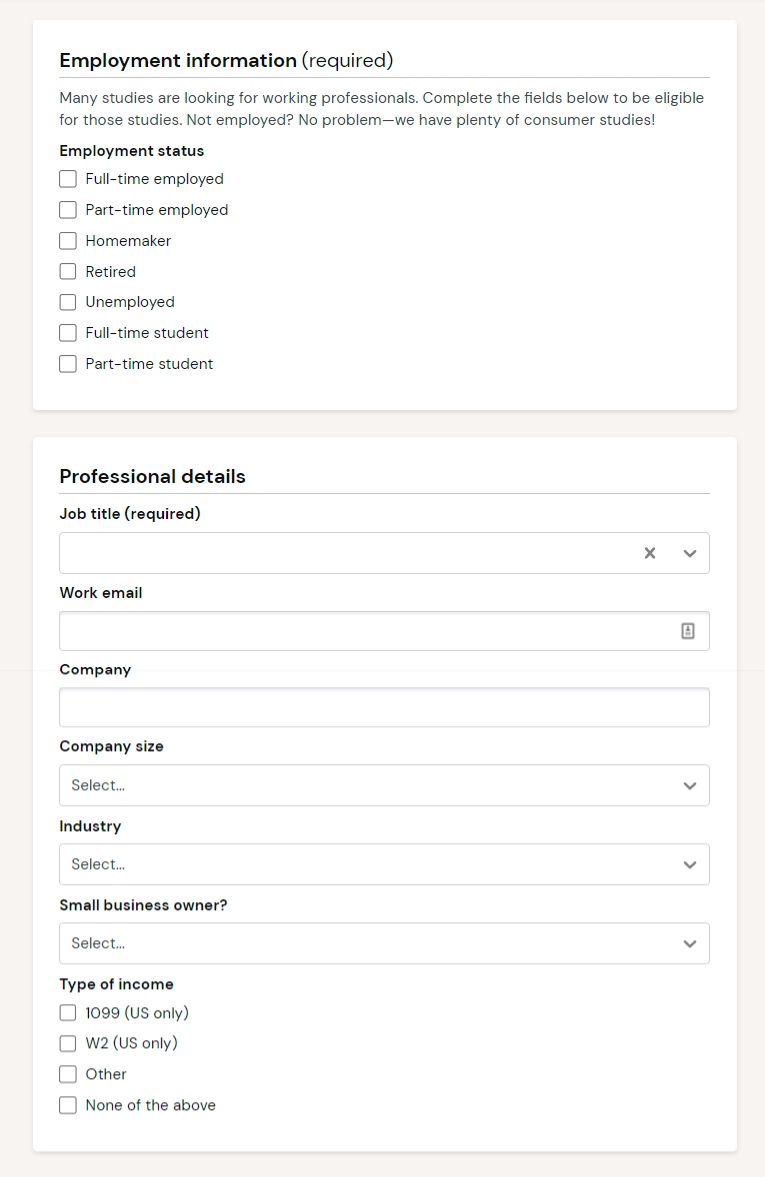Viewport: 765px width, 1177px height.
Task: Check the 1099 (US only) income box
Action: point(68,1013)
